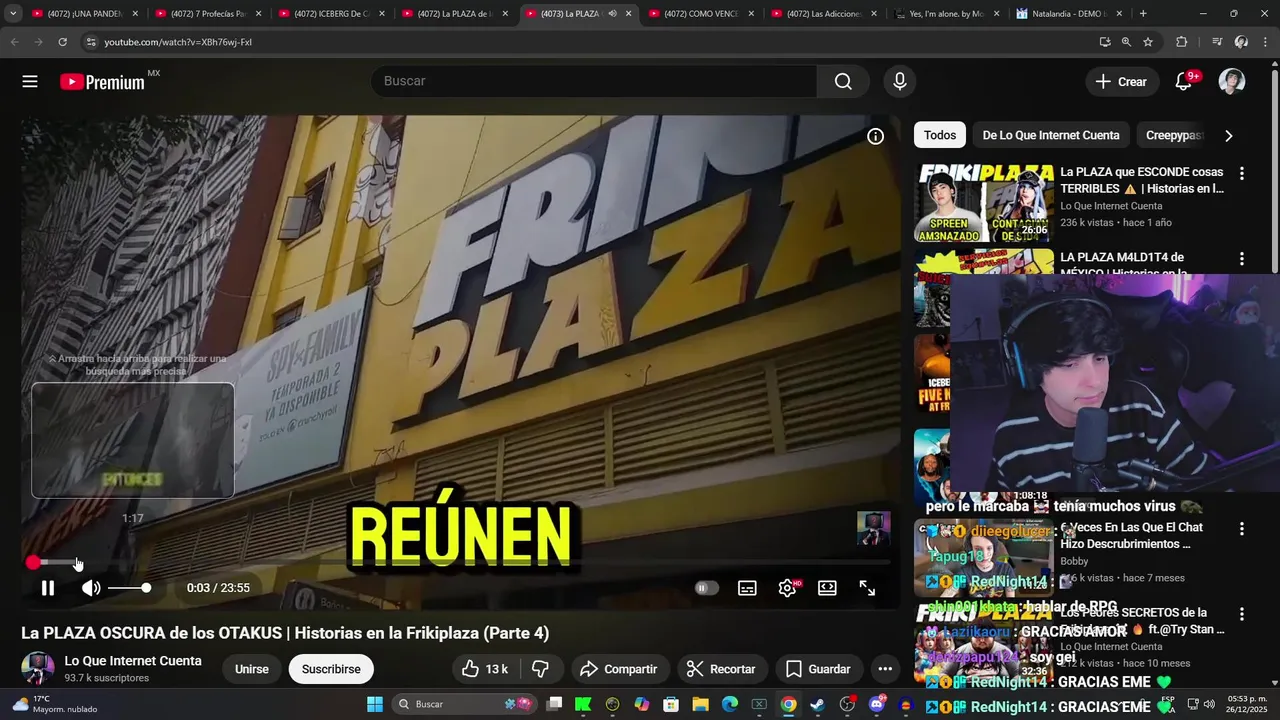Toggle subtitles on the player
The width and height of the screenshot is (1280, 720).
747,588
